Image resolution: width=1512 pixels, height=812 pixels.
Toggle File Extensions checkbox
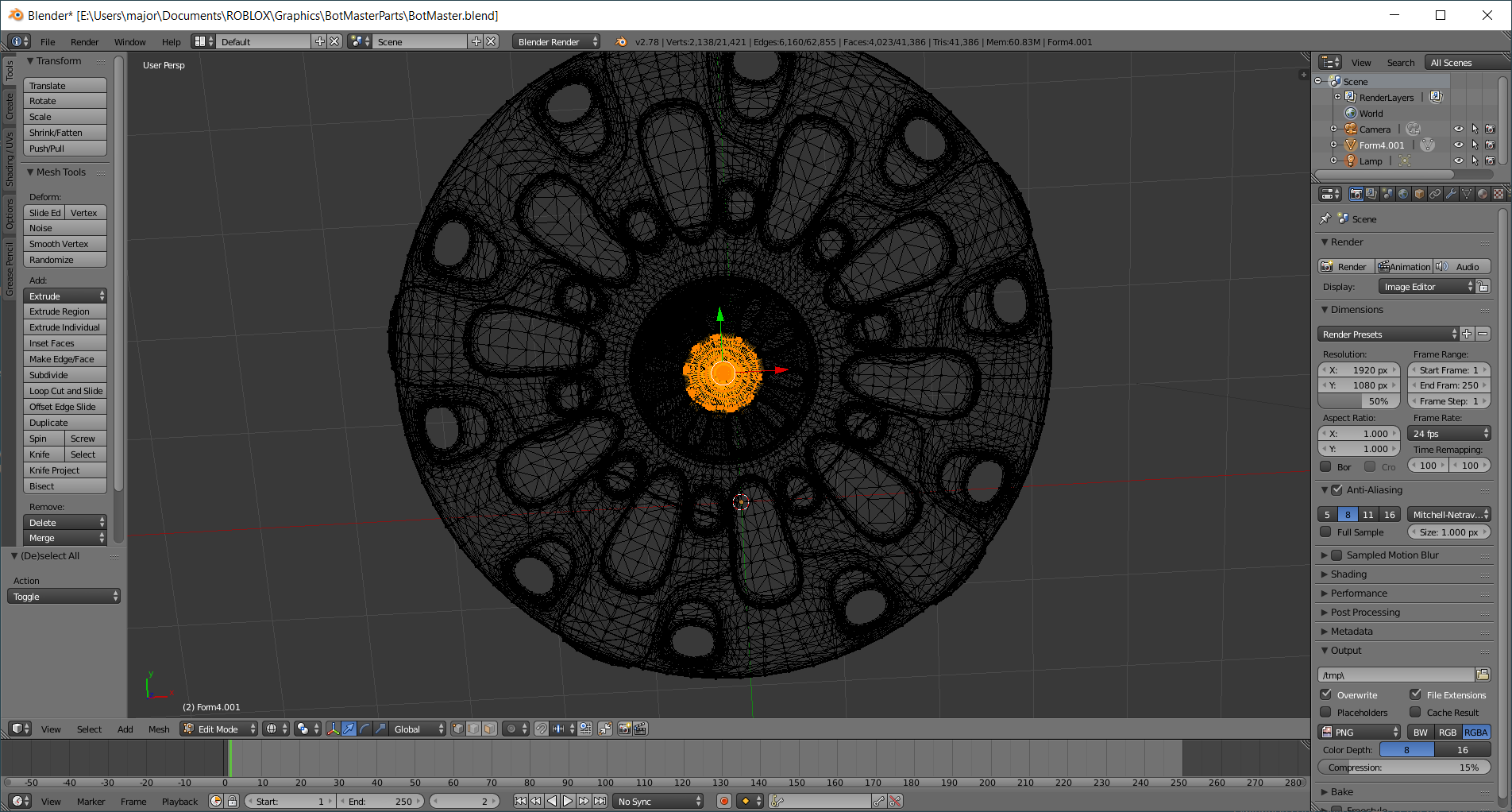pos(1415,694)
